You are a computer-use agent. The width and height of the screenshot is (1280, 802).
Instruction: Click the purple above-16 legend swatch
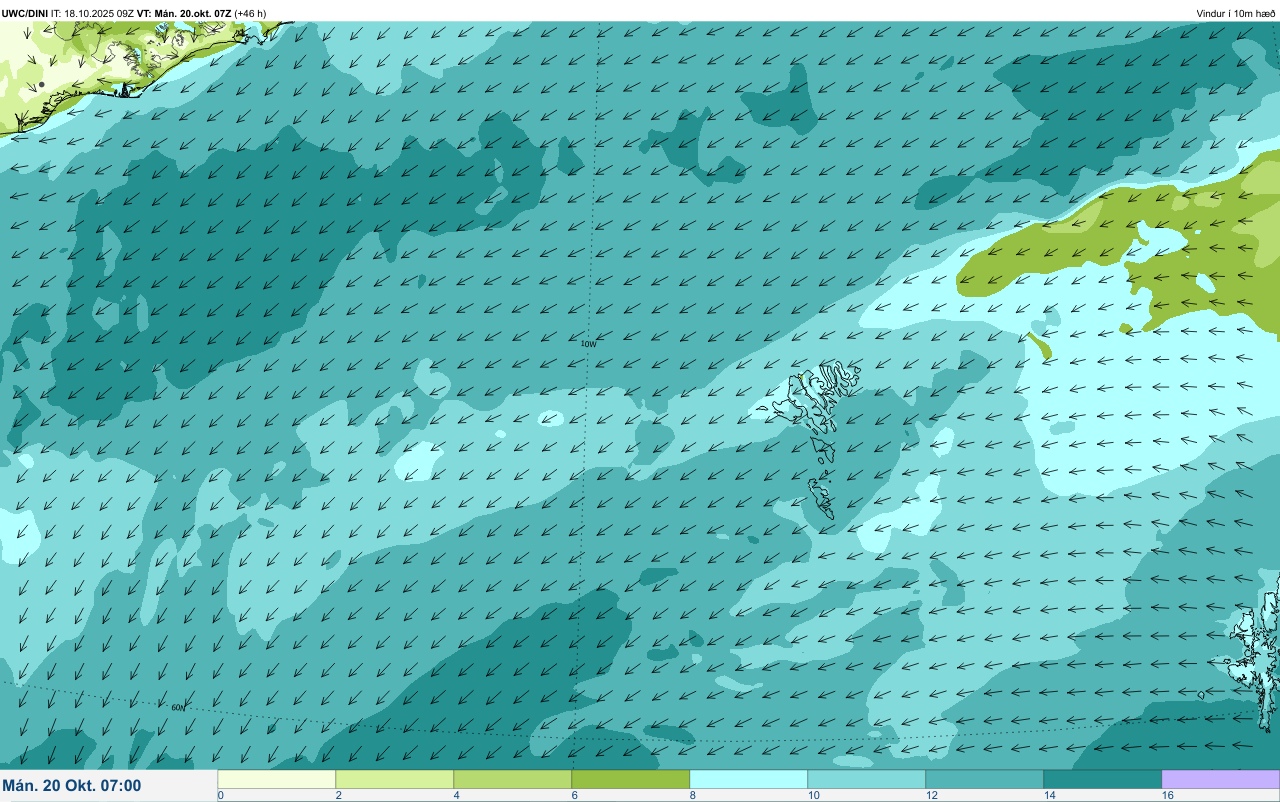[1221, 779]
